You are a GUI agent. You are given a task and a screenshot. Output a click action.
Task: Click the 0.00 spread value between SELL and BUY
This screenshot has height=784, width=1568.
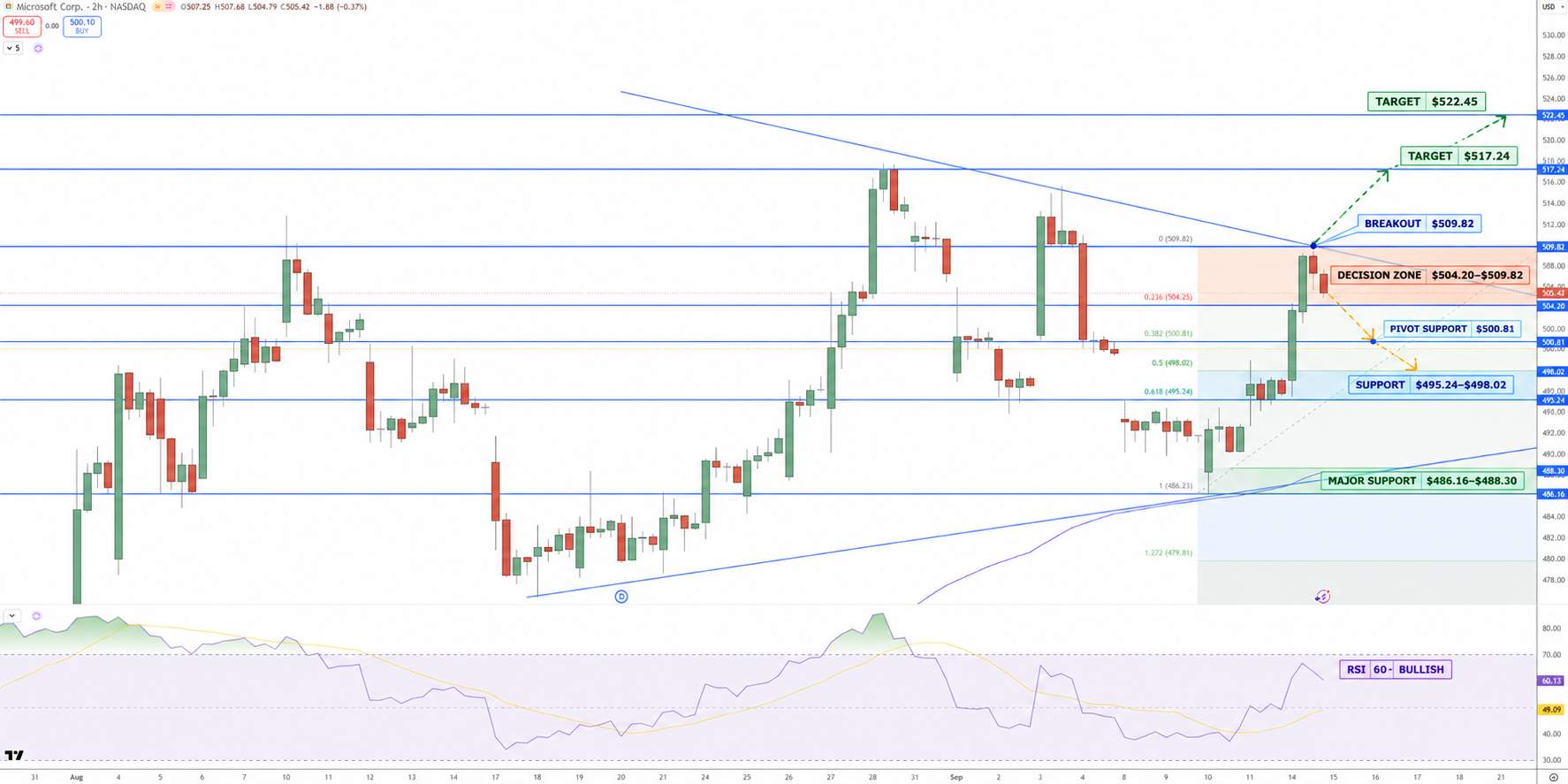coord(52,27)
